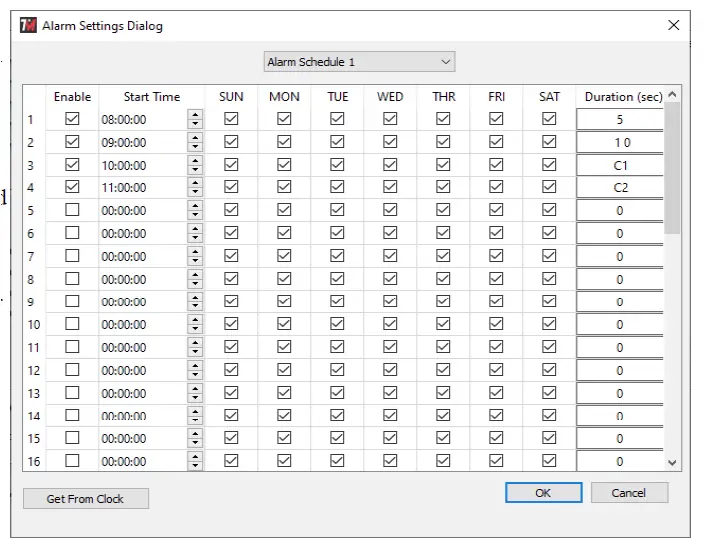Uncheck Enable for the 09:00:00 alarm
705x548 pixels.
[72, 142]
